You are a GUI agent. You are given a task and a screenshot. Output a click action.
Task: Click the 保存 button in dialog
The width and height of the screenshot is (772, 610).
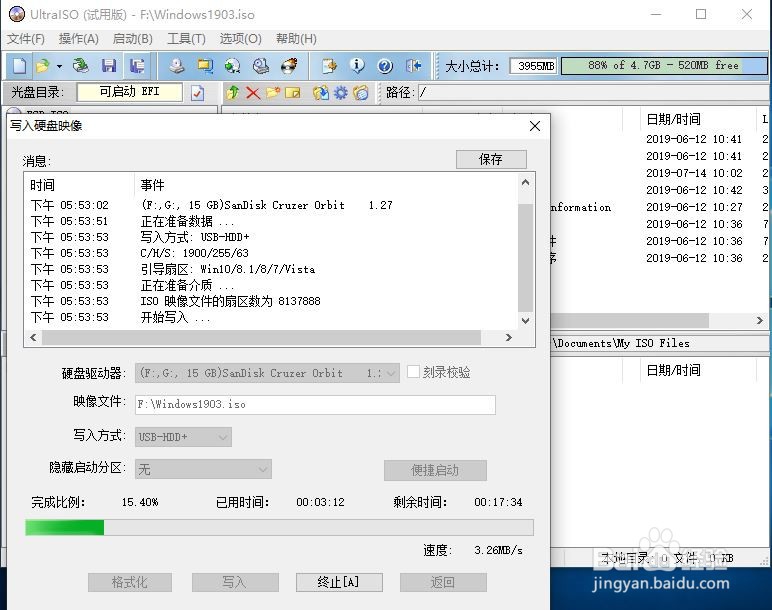[x=491, y=160]
